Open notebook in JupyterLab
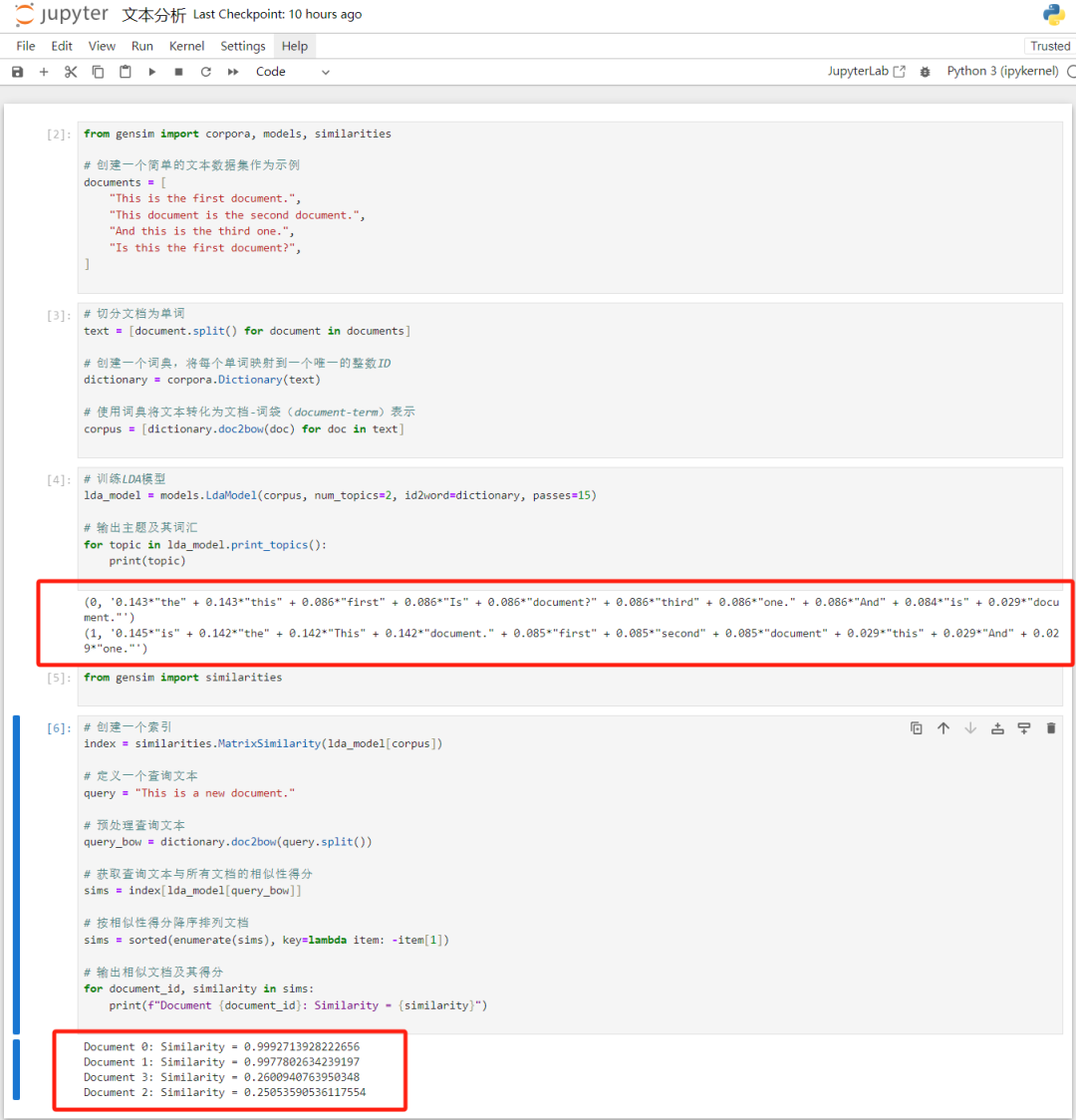 click(866, 72)
